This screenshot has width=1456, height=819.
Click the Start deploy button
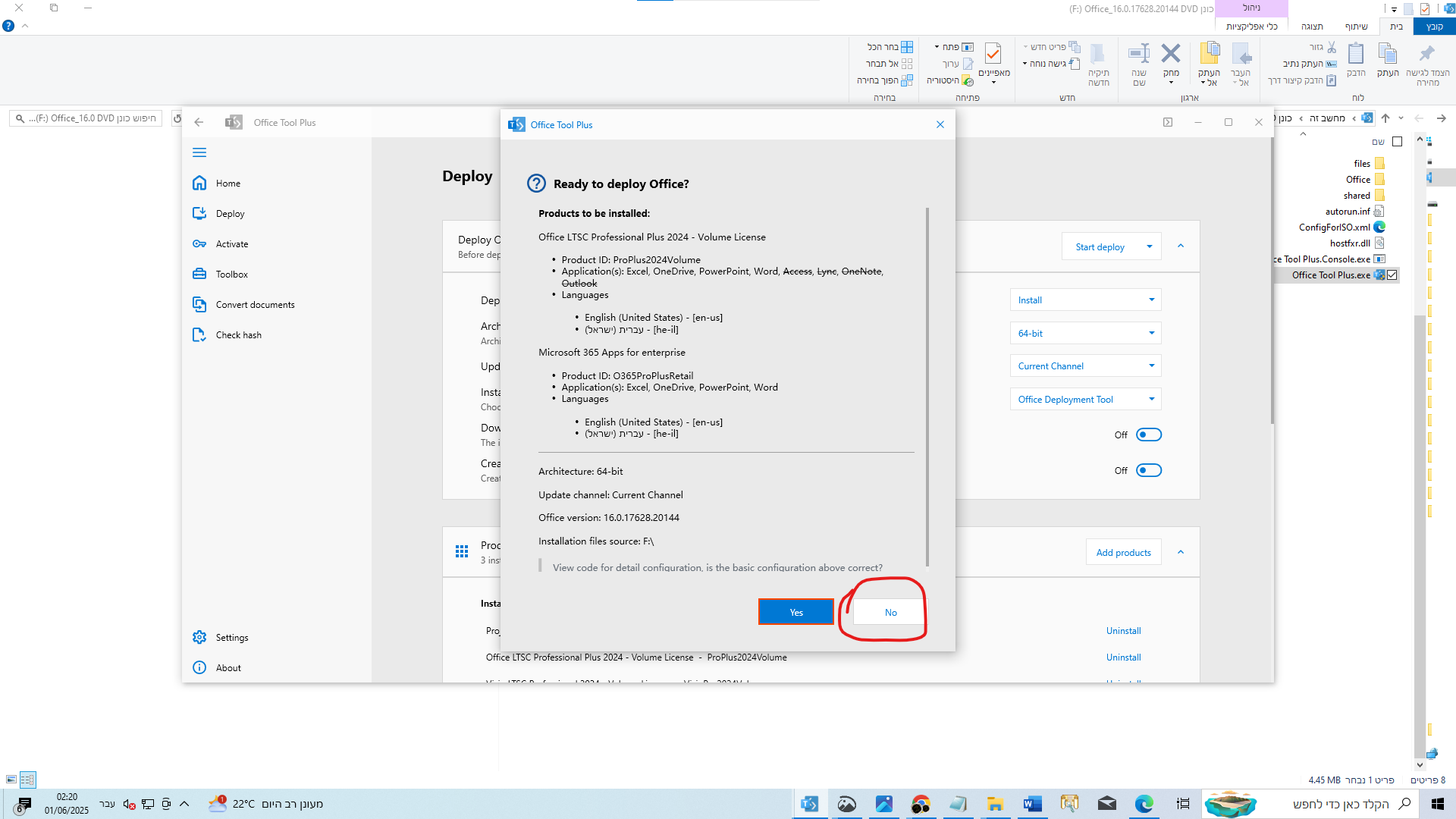point(1100,246)
